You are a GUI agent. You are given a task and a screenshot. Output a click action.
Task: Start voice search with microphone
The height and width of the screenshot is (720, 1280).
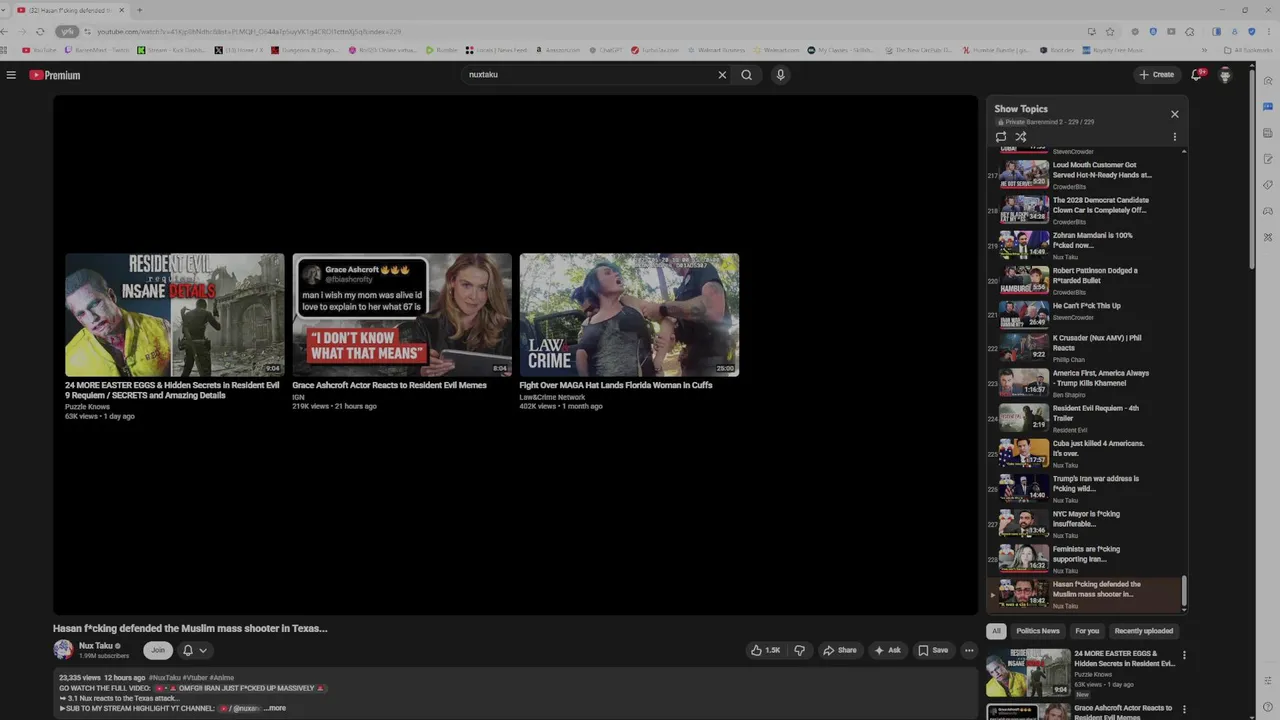[781, 75]
